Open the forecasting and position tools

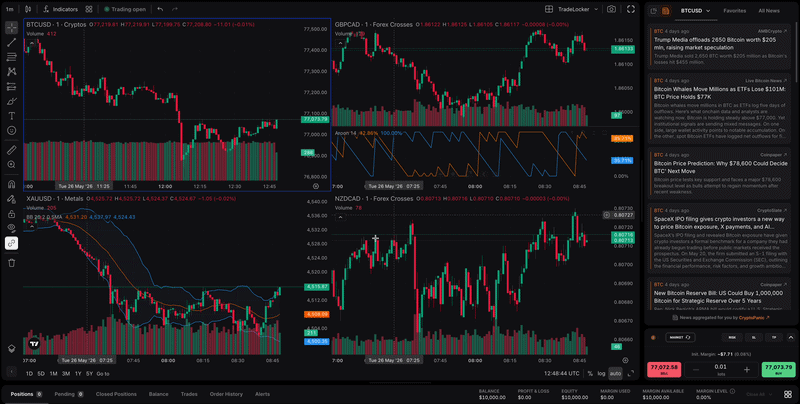[x=11, y=87]
